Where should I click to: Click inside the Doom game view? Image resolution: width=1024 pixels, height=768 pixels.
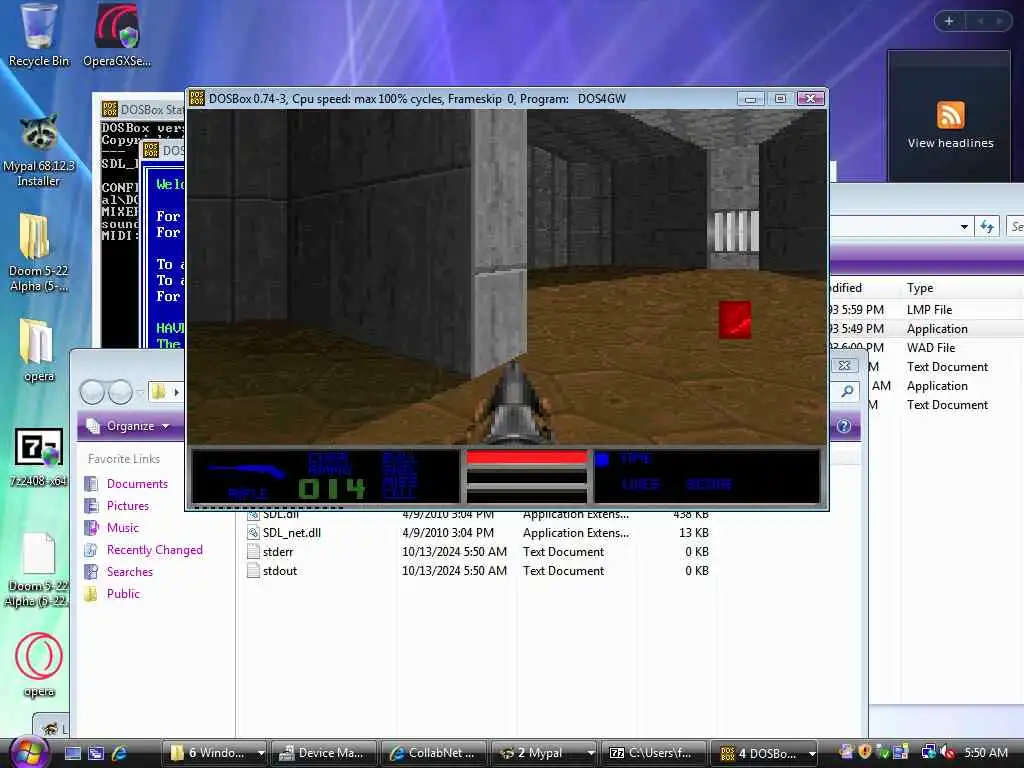pos(507,277)
